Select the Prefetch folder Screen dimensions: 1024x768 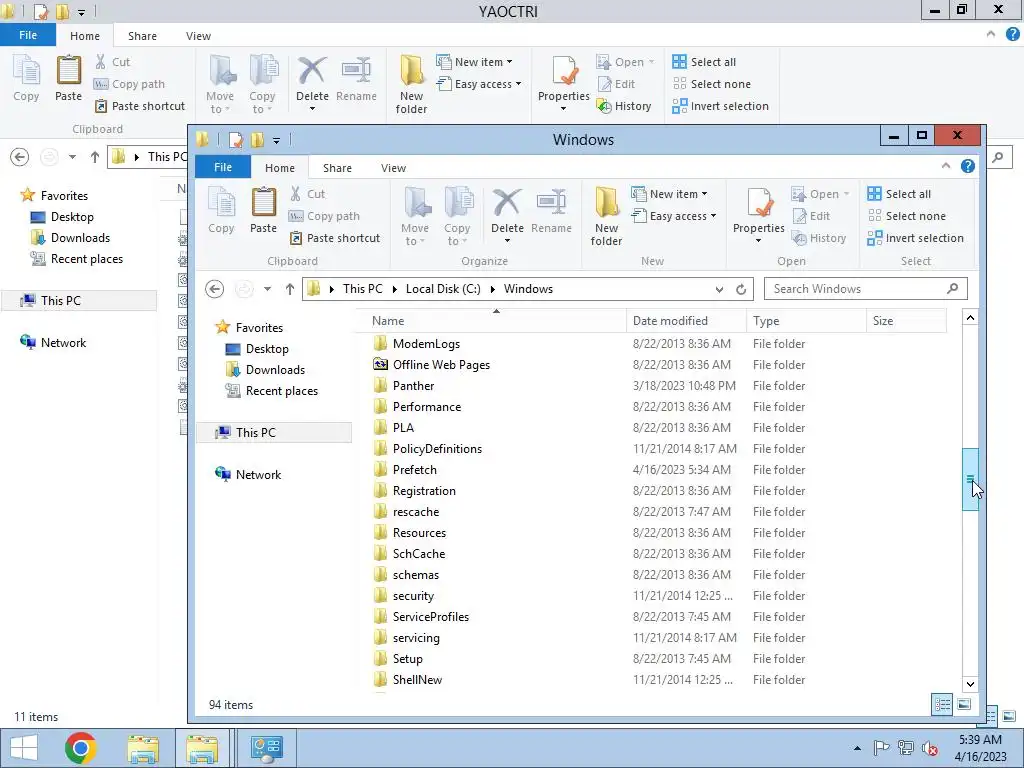415,470
